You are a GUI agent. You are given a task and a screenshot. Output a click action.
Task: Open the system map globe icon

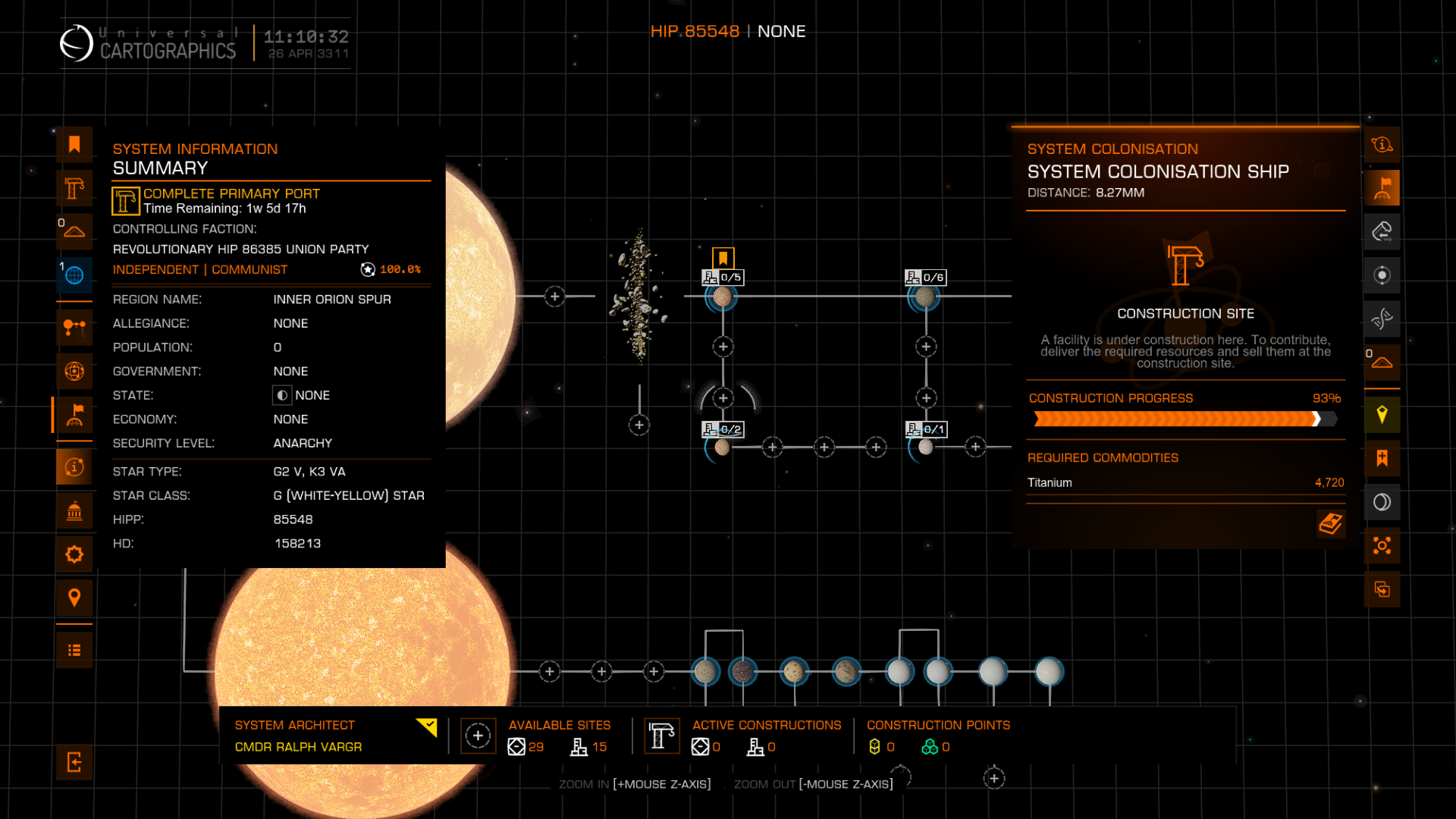click(74, 371)
